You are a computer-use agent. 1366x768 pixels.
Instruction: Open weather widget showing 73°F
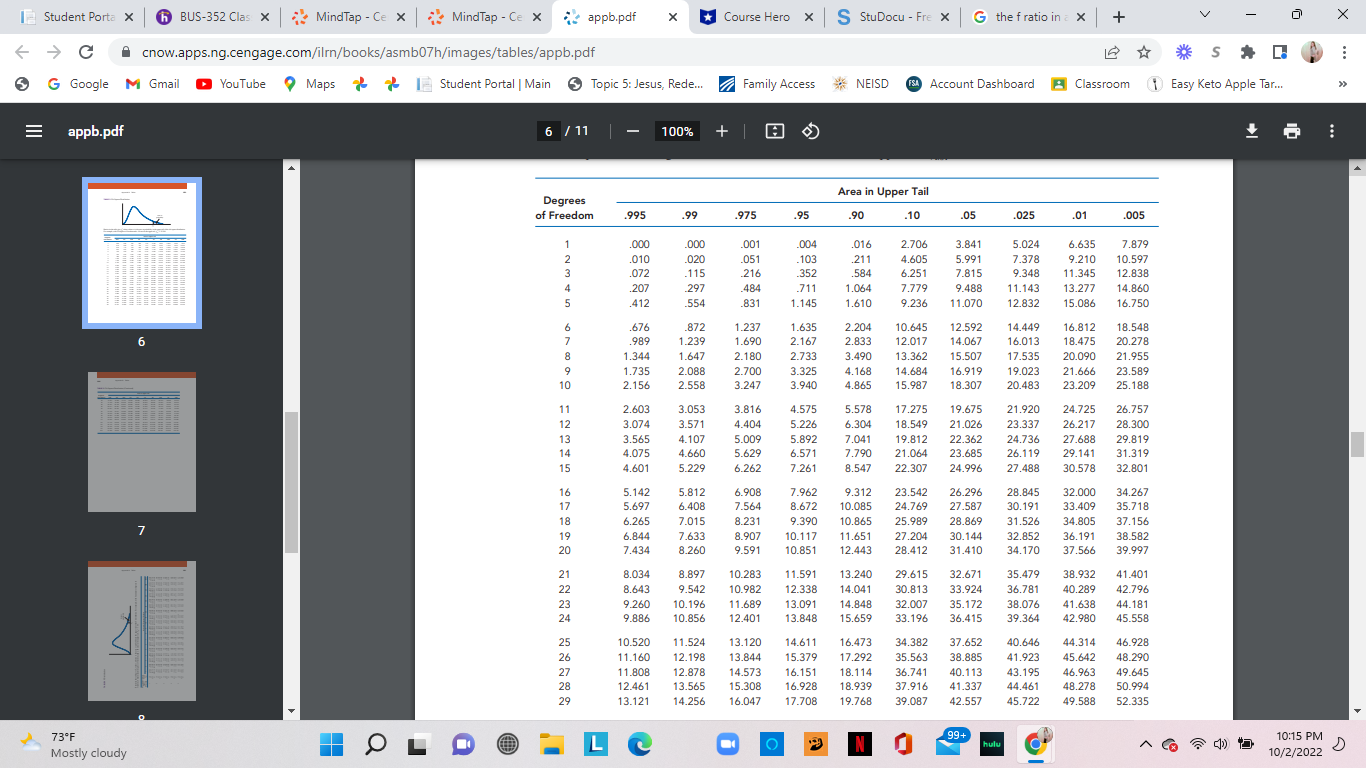point(73,744)
